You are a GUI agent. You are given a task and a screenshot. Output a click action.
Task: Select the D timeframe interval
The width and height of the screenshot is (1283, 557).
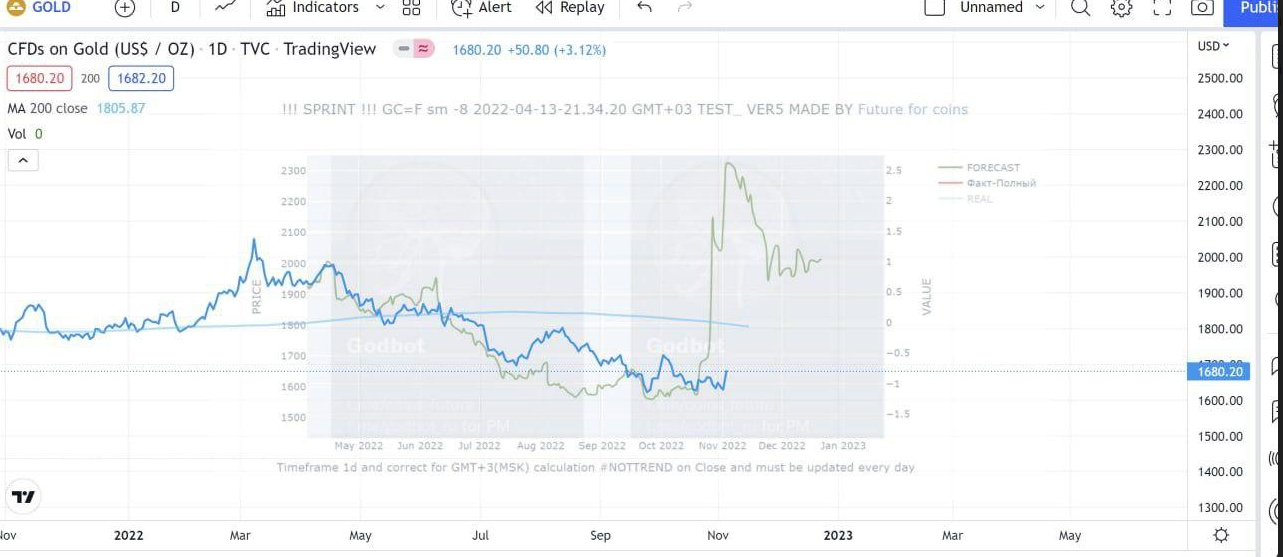[x=175, y=8]
